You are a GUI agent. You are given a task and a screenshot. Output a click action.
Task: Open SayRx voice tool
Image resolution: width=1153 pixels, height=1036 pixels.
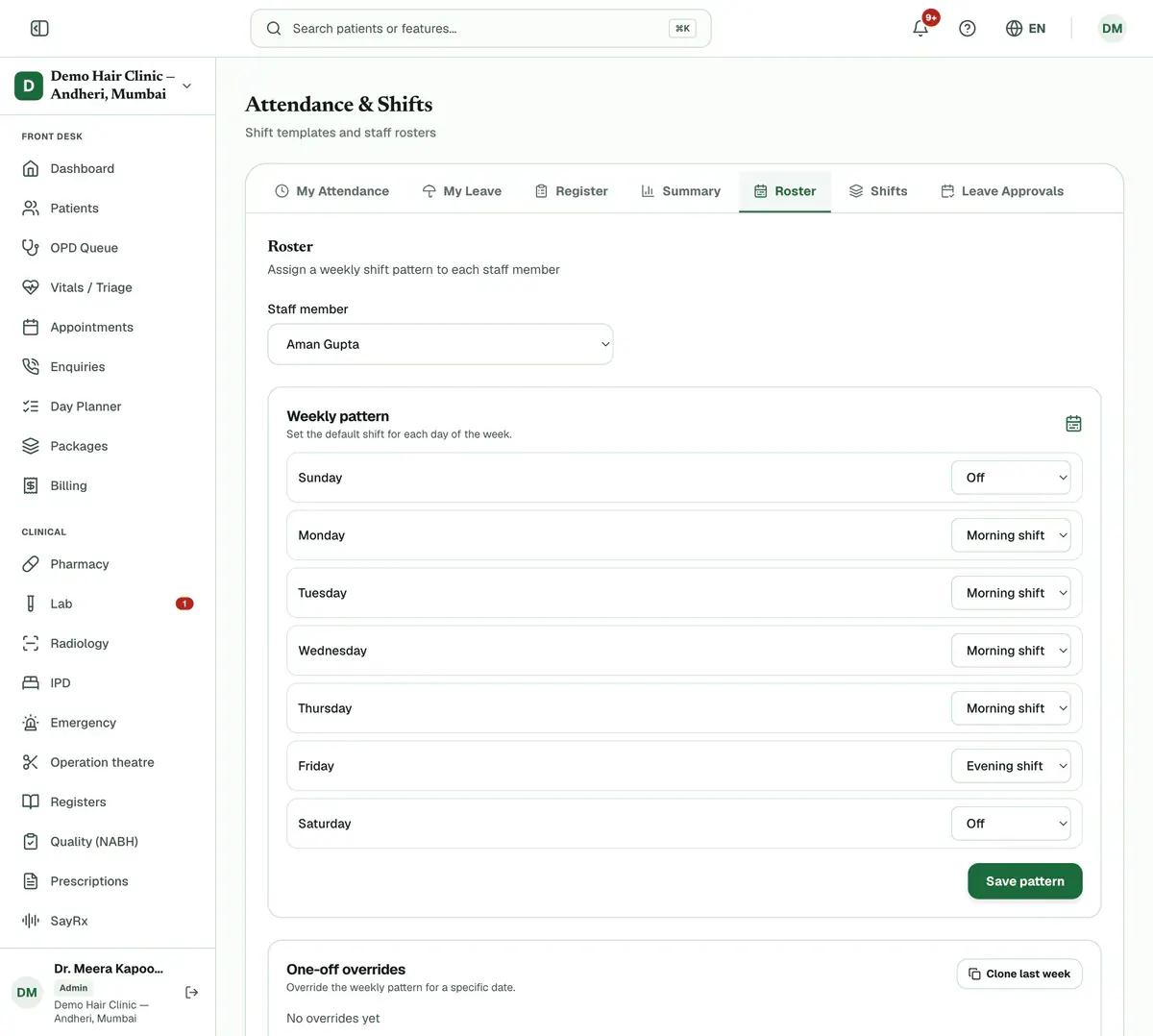(x=108, y=921)
